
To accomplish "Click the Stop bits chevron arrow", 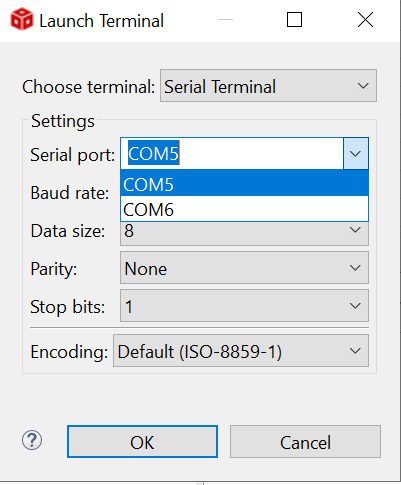I will coord(355,306).
